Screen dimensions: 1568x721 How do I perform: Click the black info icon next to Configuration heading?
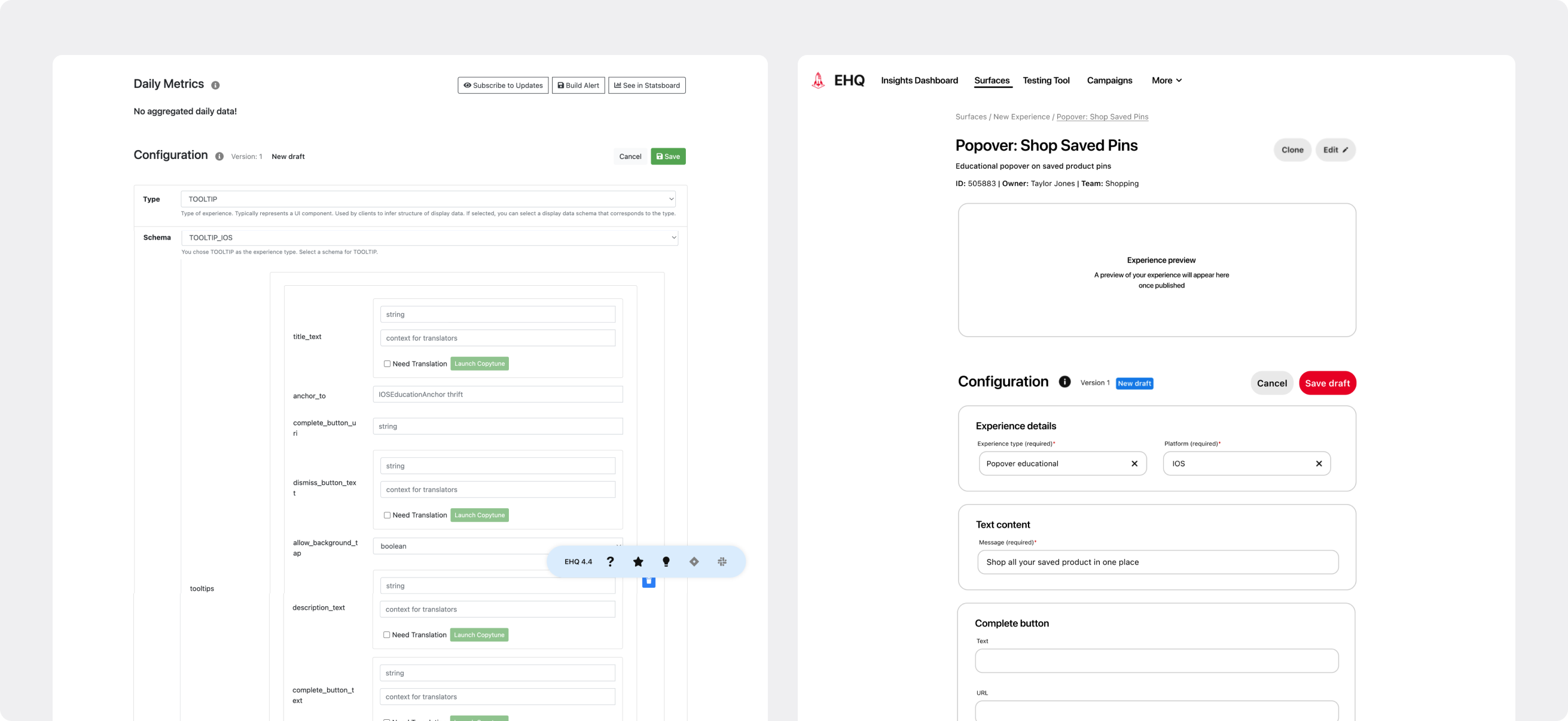(x=1064, y=381)
